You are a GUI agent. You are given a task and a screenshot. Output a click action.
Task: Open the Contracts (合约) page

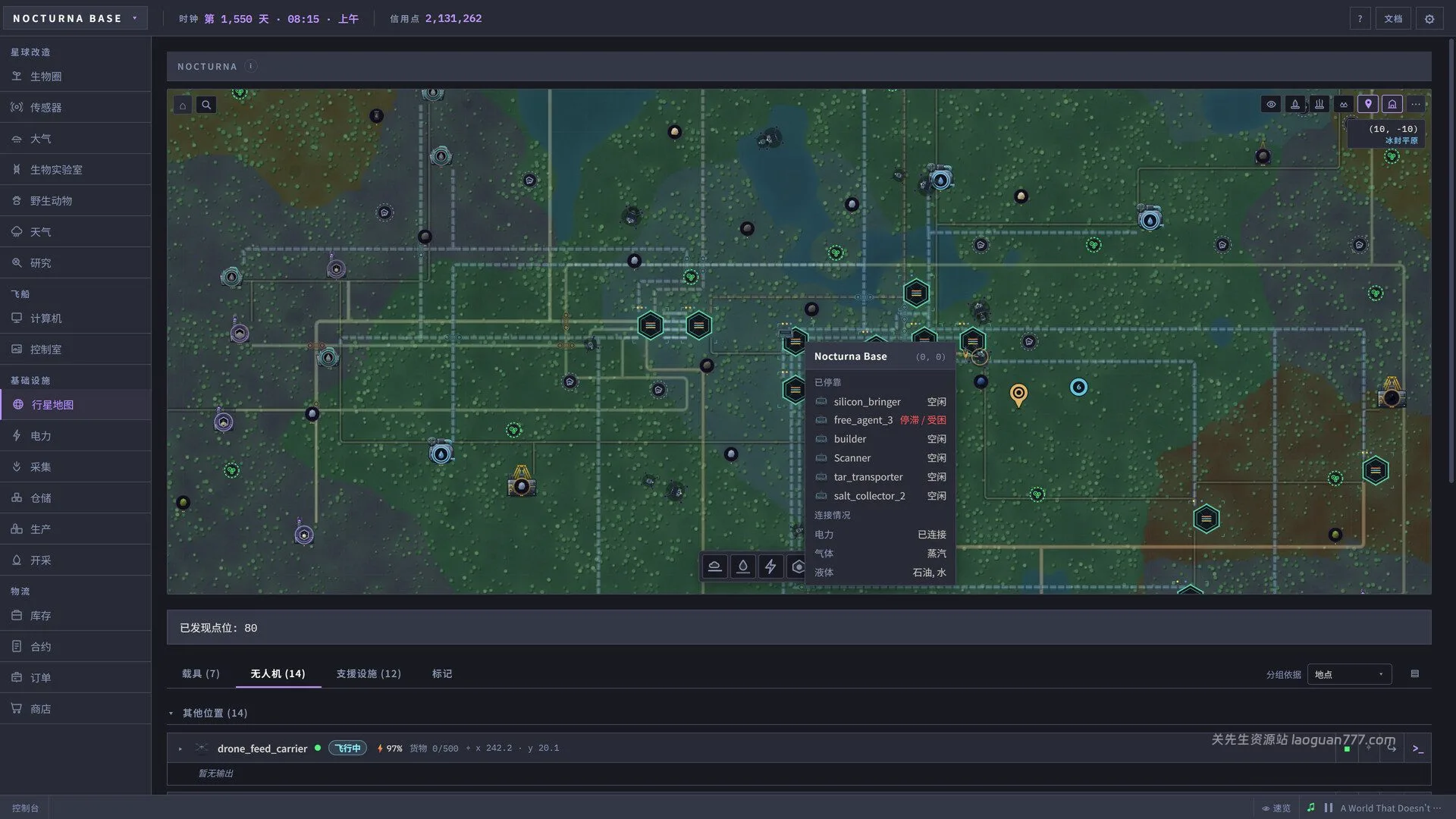[75, 647]
